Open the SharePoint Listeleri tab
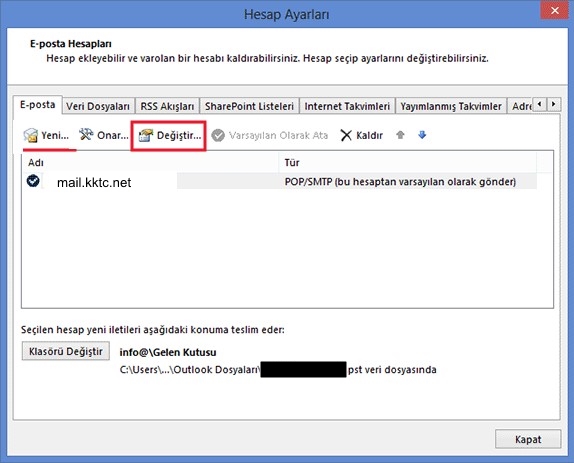574x463 pixels. coord(249,106)
